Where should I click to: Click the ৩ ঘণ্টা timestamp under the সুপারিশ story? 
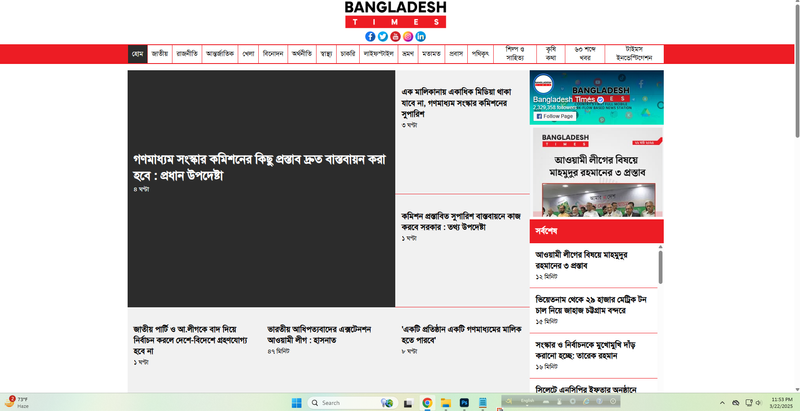tap(409, 125)
